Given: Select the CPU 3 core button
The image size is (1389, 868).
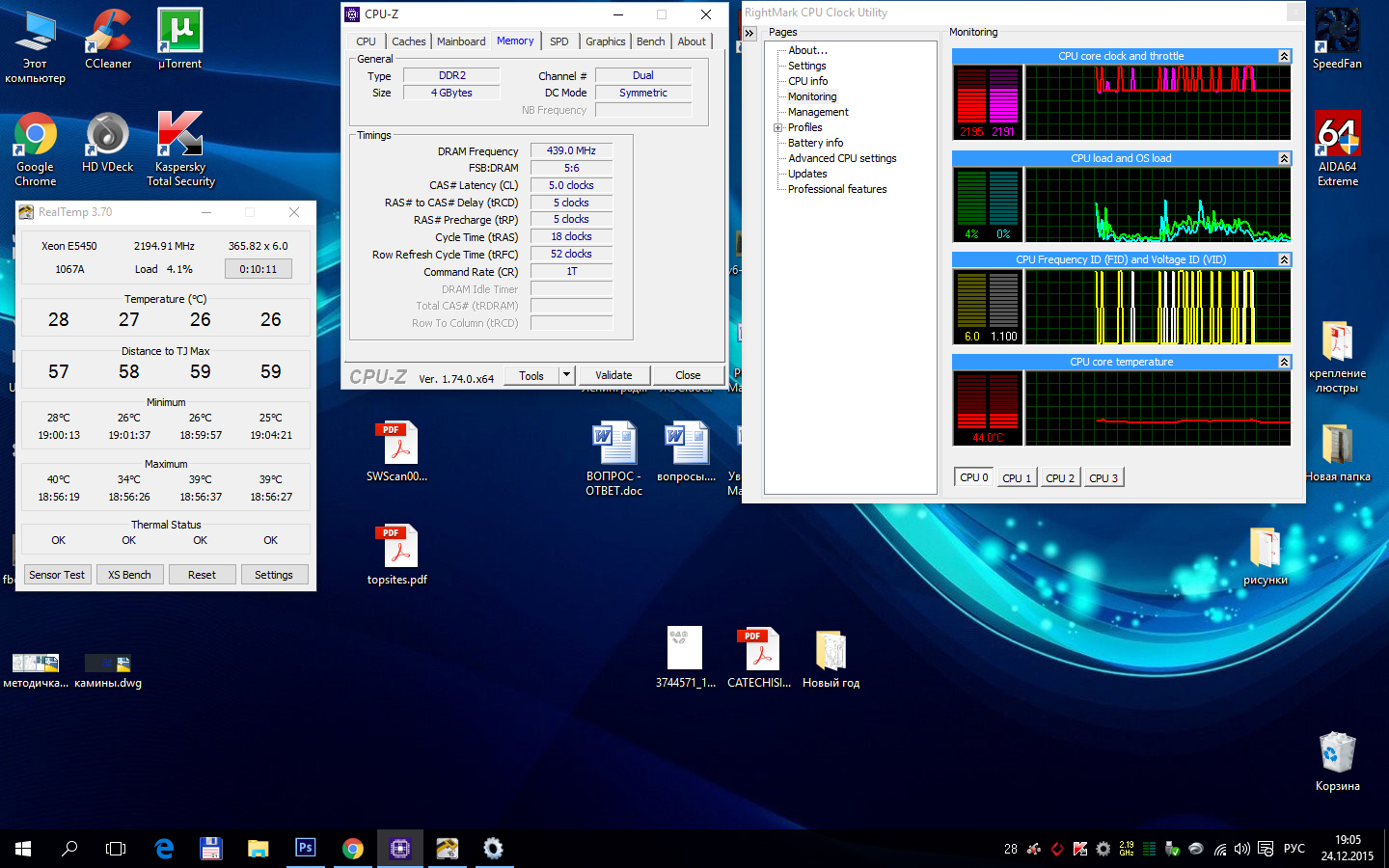Looking at the screenshot, I should (x=1103, y=477).
